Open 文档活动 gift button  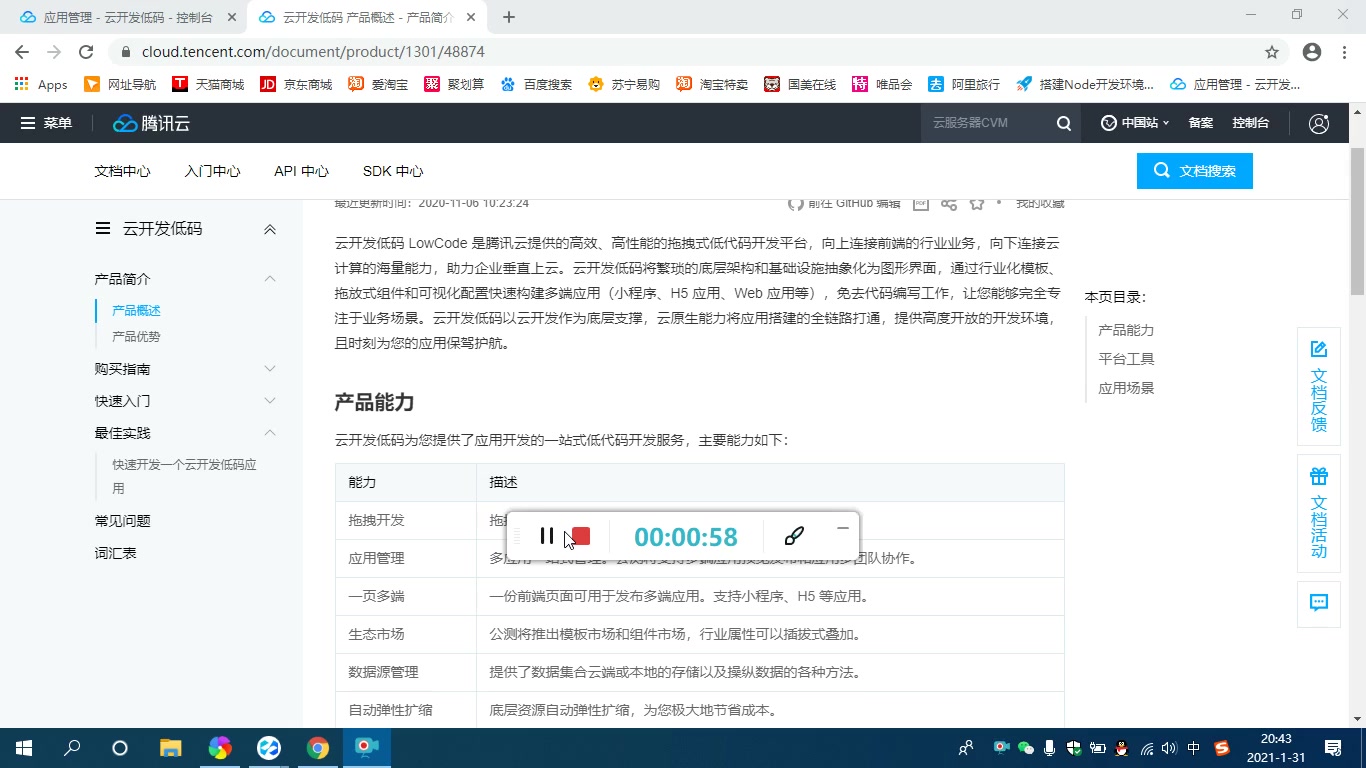point(1319,513)
